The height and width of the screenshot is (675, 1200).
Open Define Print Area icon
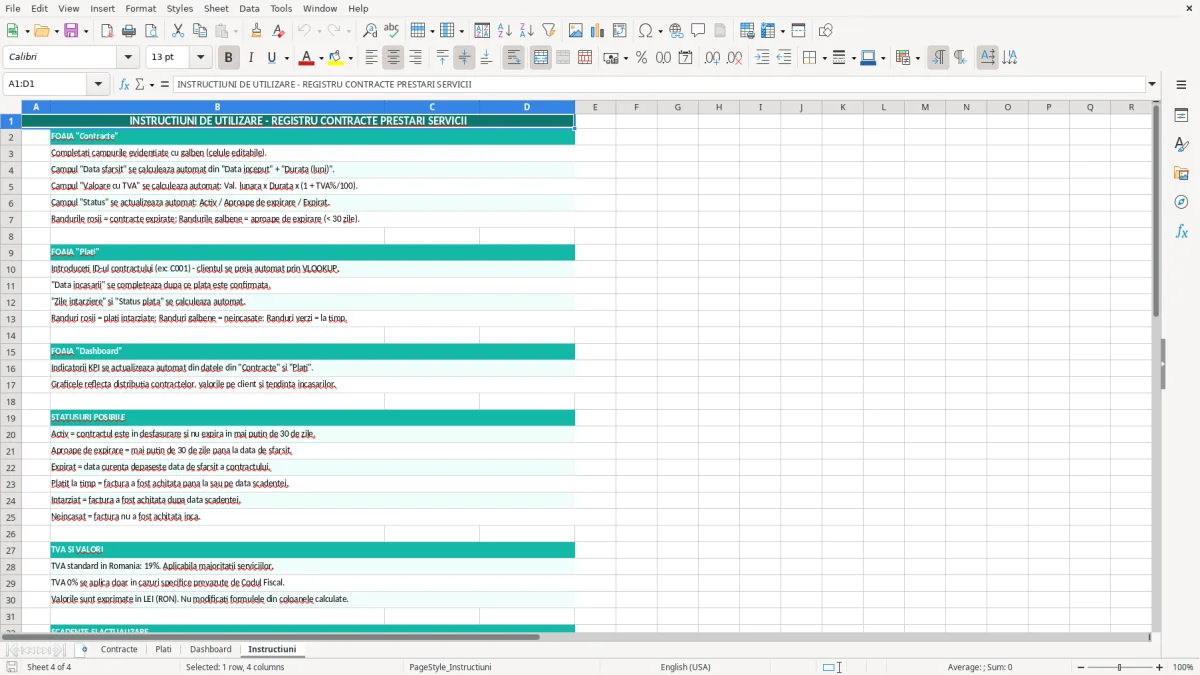[x=747, y=31]
